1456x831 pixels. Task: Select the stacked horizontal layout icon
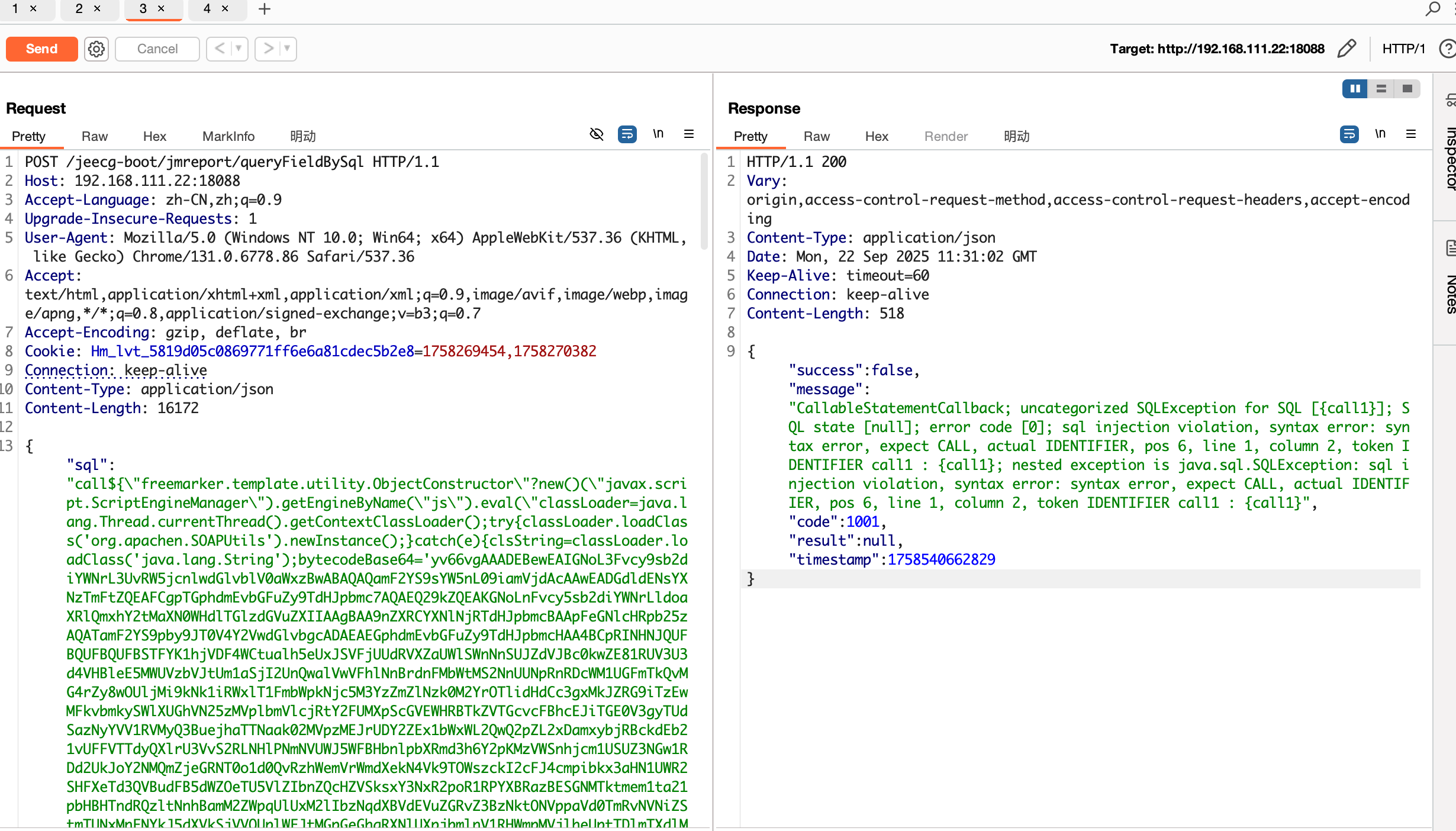click(1381, 89)
